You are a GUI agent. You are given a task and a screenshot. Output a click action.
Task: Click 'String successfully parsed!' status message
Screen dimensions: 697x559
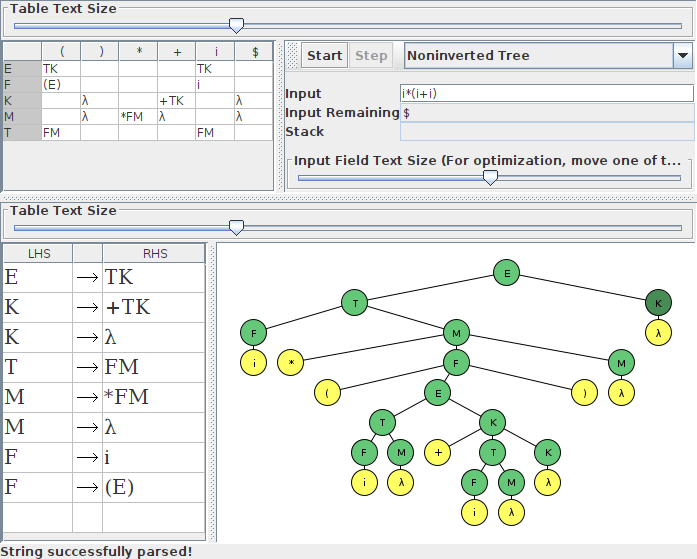click(x=96, y=551)
